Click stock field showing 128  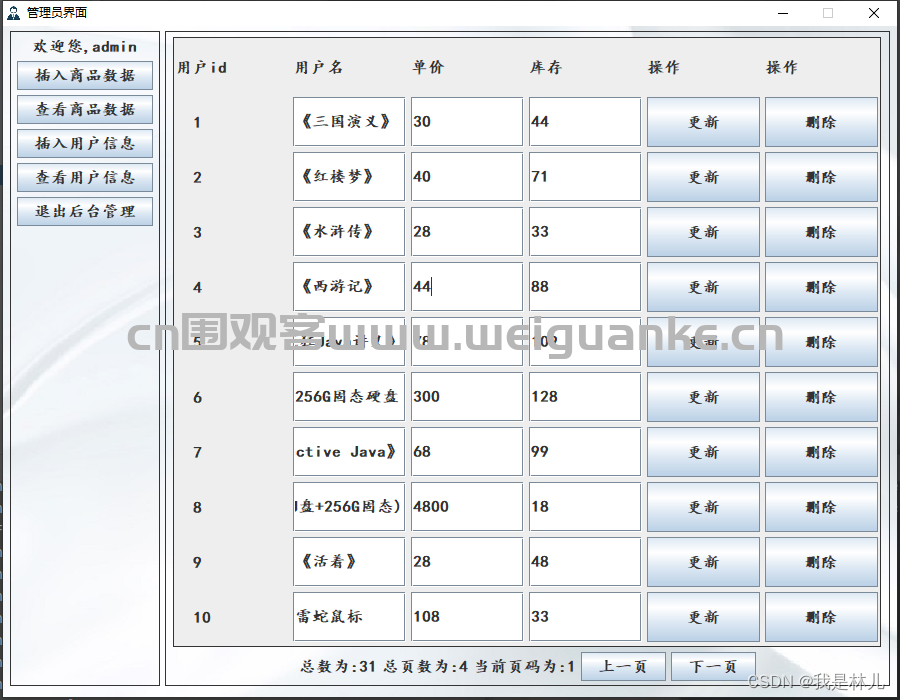[x=585, y=397]
